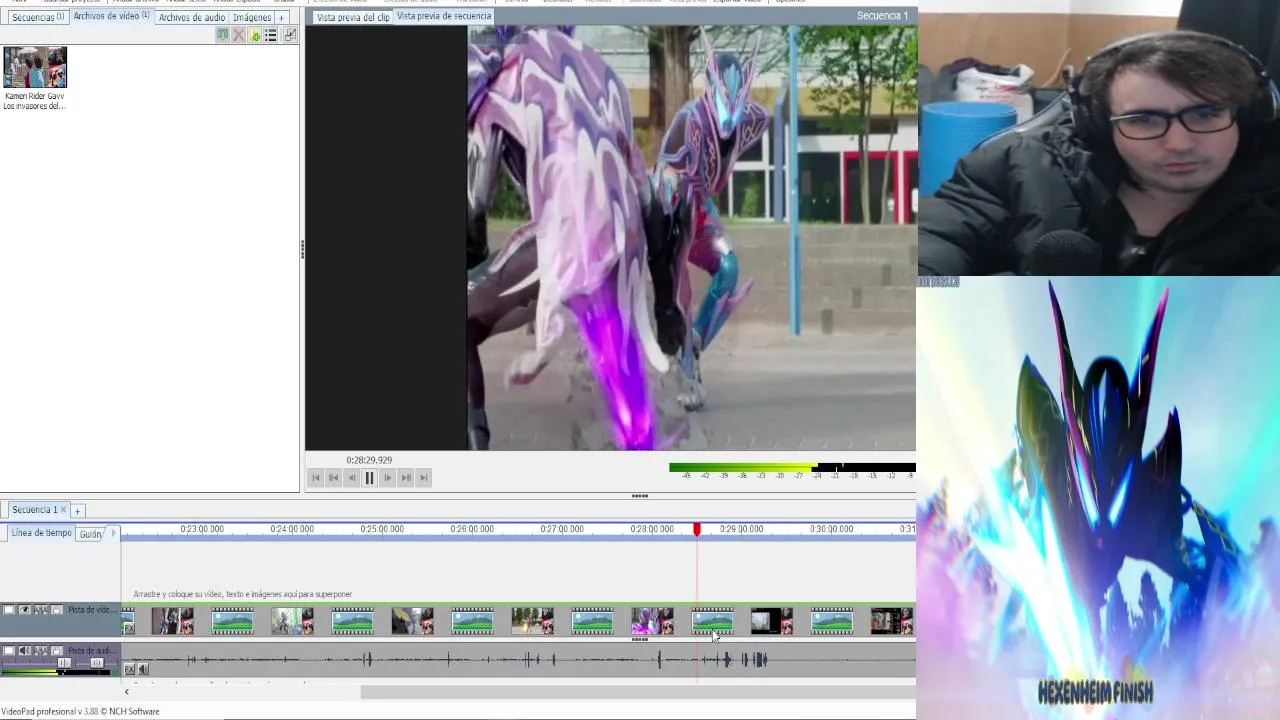The height and width of the screenshot is (720, 1280).
Task: Select the video track checkbox
Action: click(x=9, y=610)
